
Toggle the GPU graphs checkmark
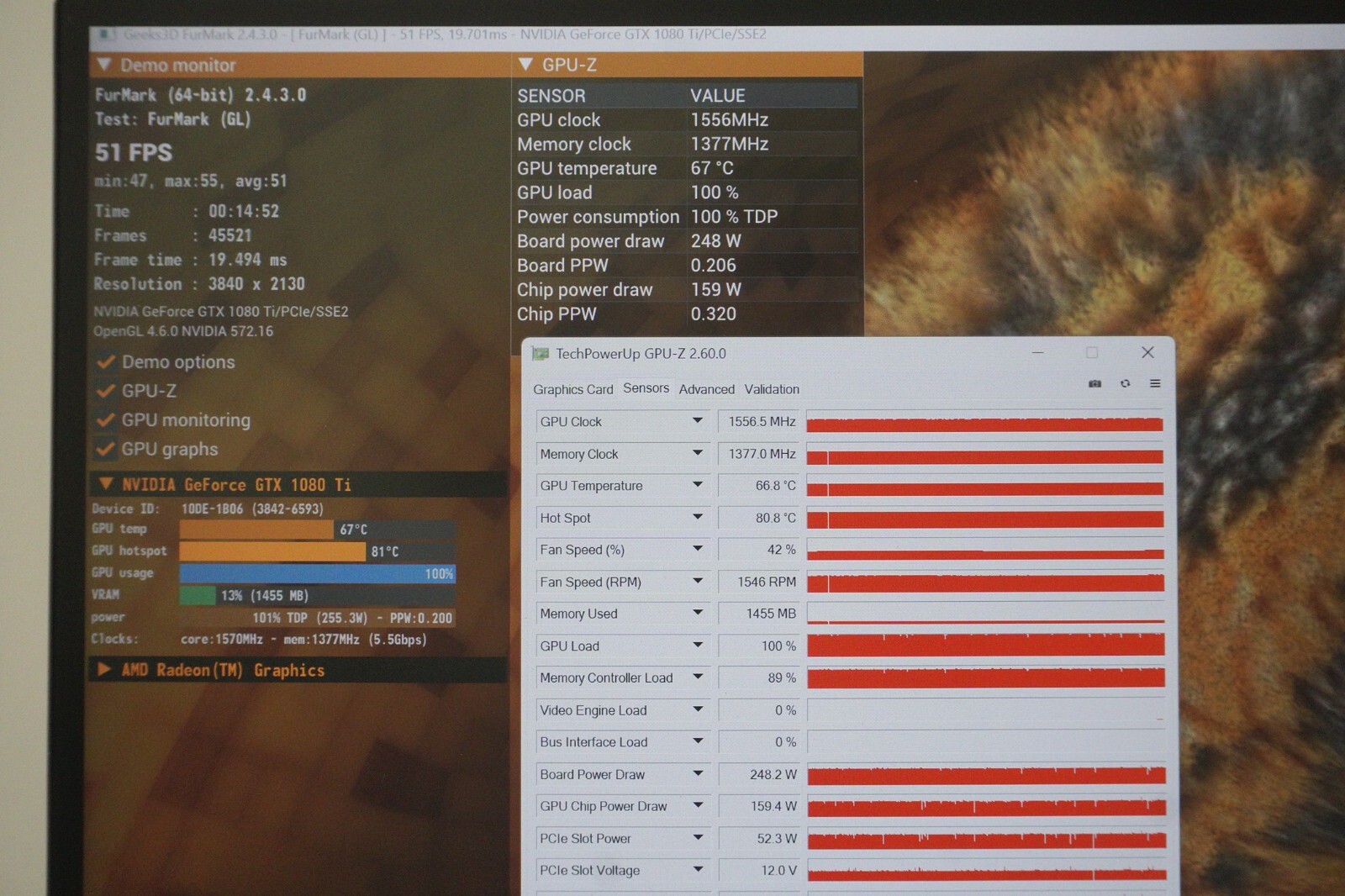(x=106, y=449)
